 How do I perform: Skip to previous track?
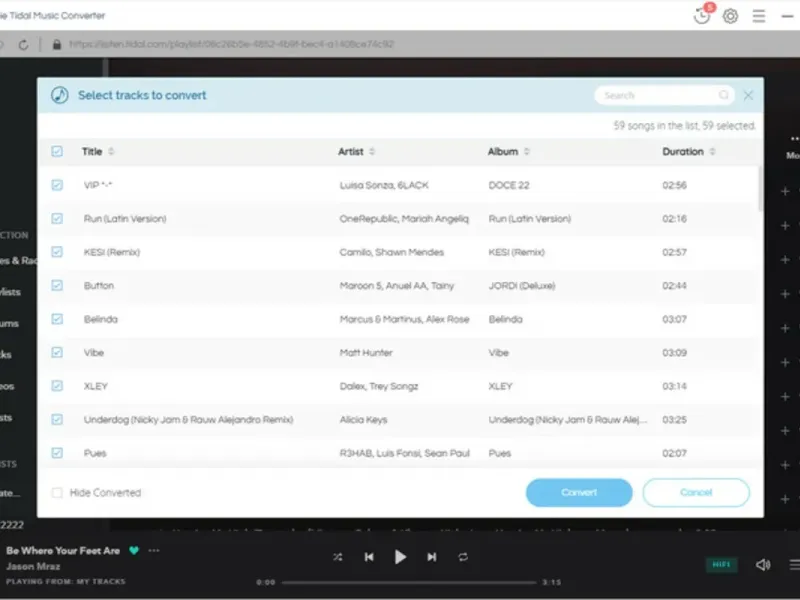point(369,557)
